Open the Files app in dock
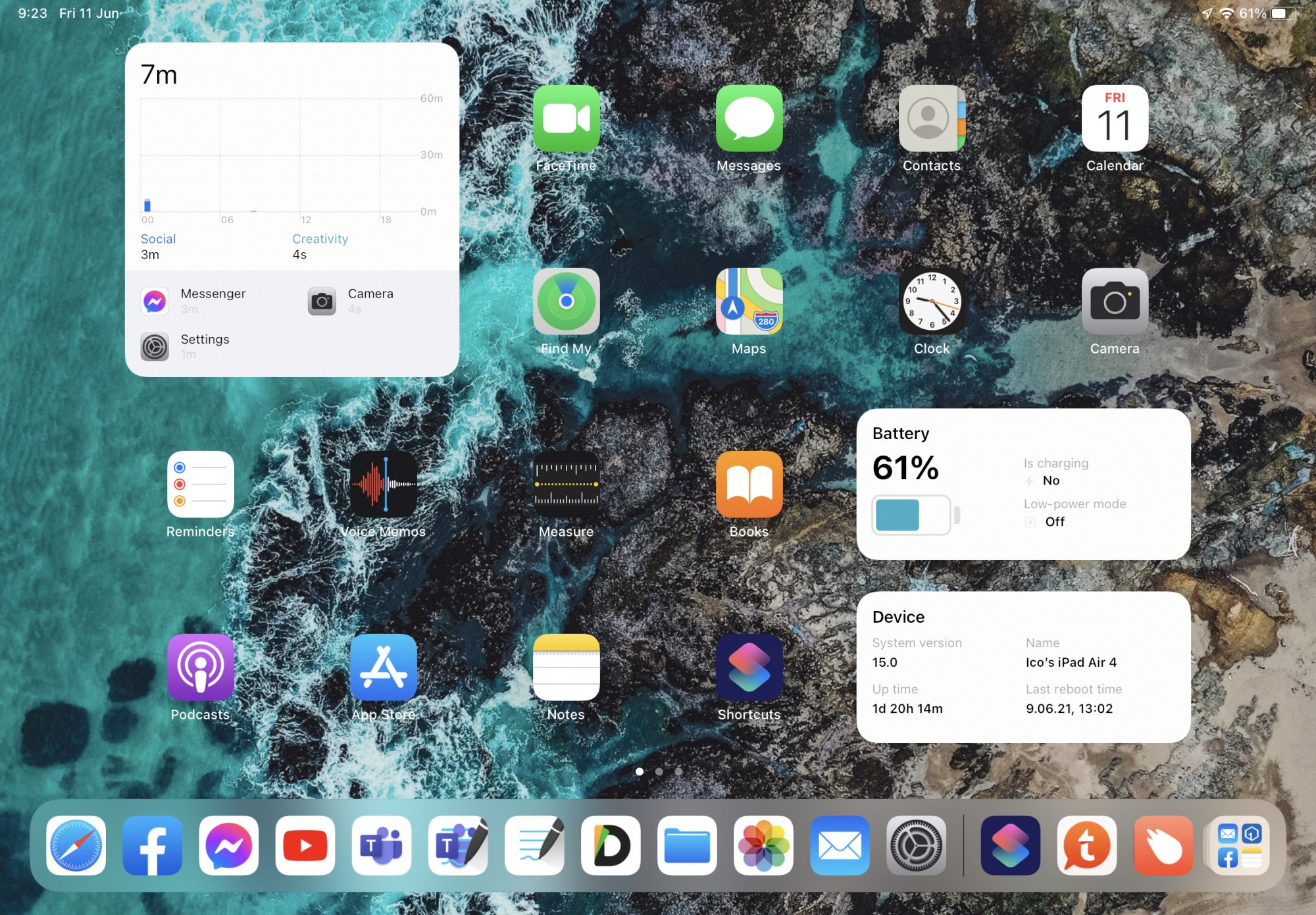Screen dimensions: 1316x915 point(687,846)
